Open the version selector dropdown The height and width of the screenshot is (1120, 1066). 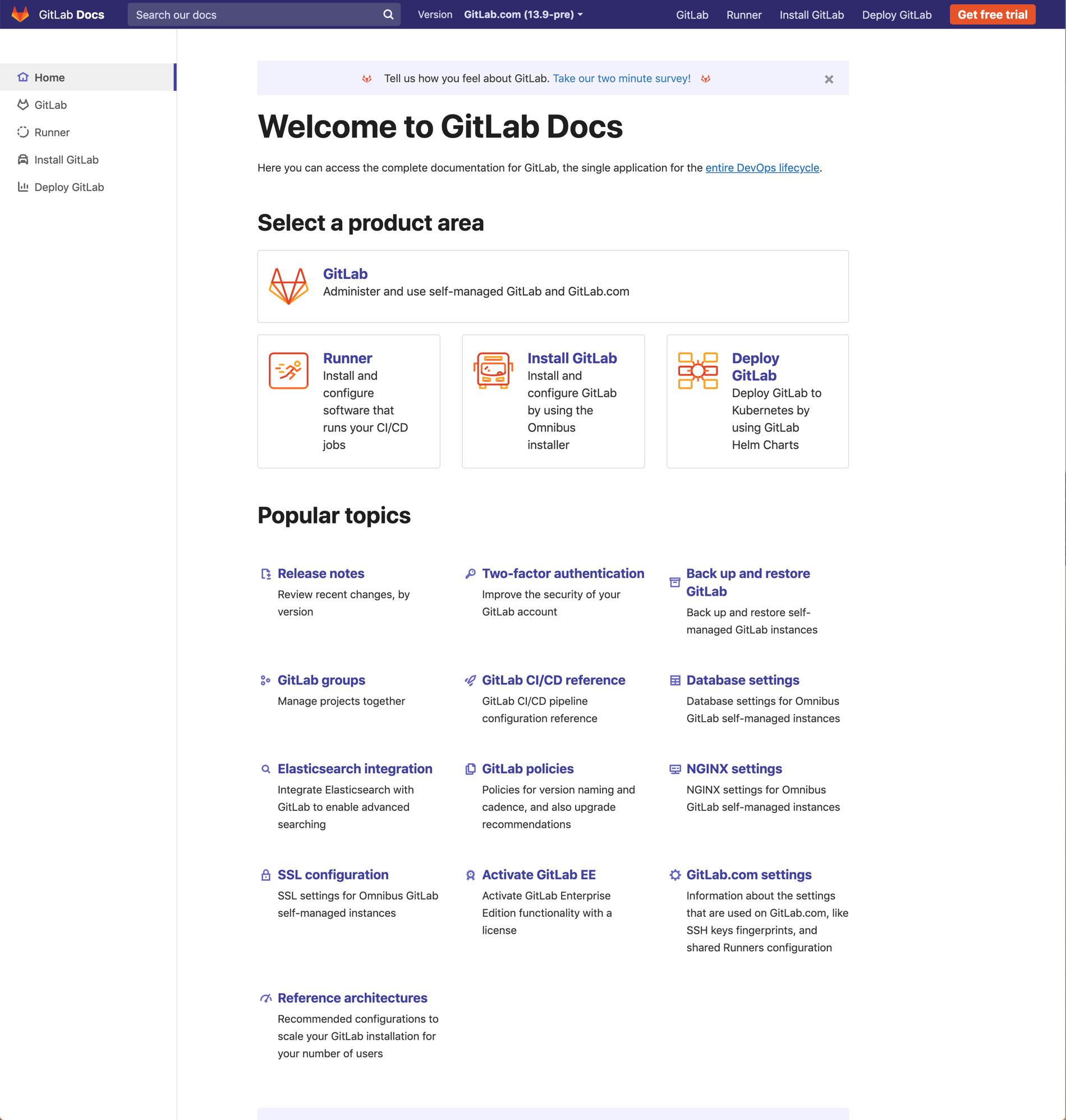click(522, 14)
